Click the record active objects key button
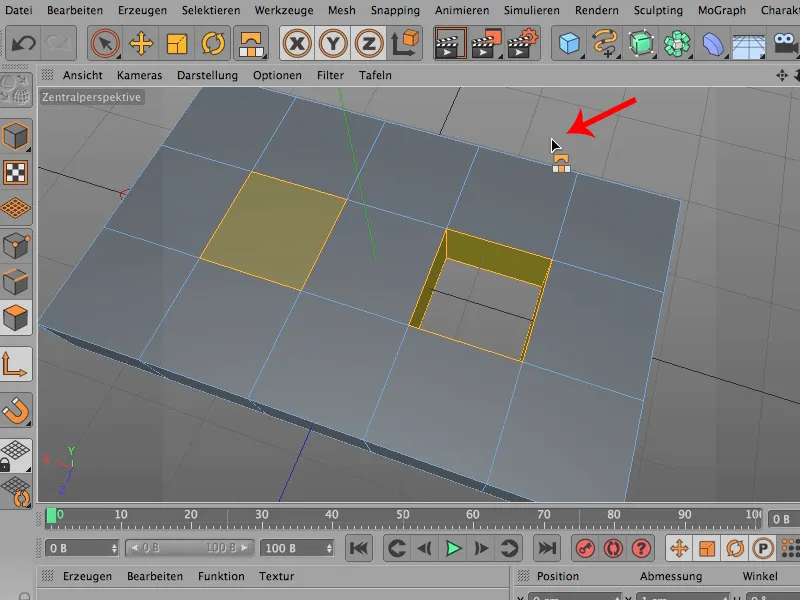Screen dimensions: 800x600 point(585,548)
